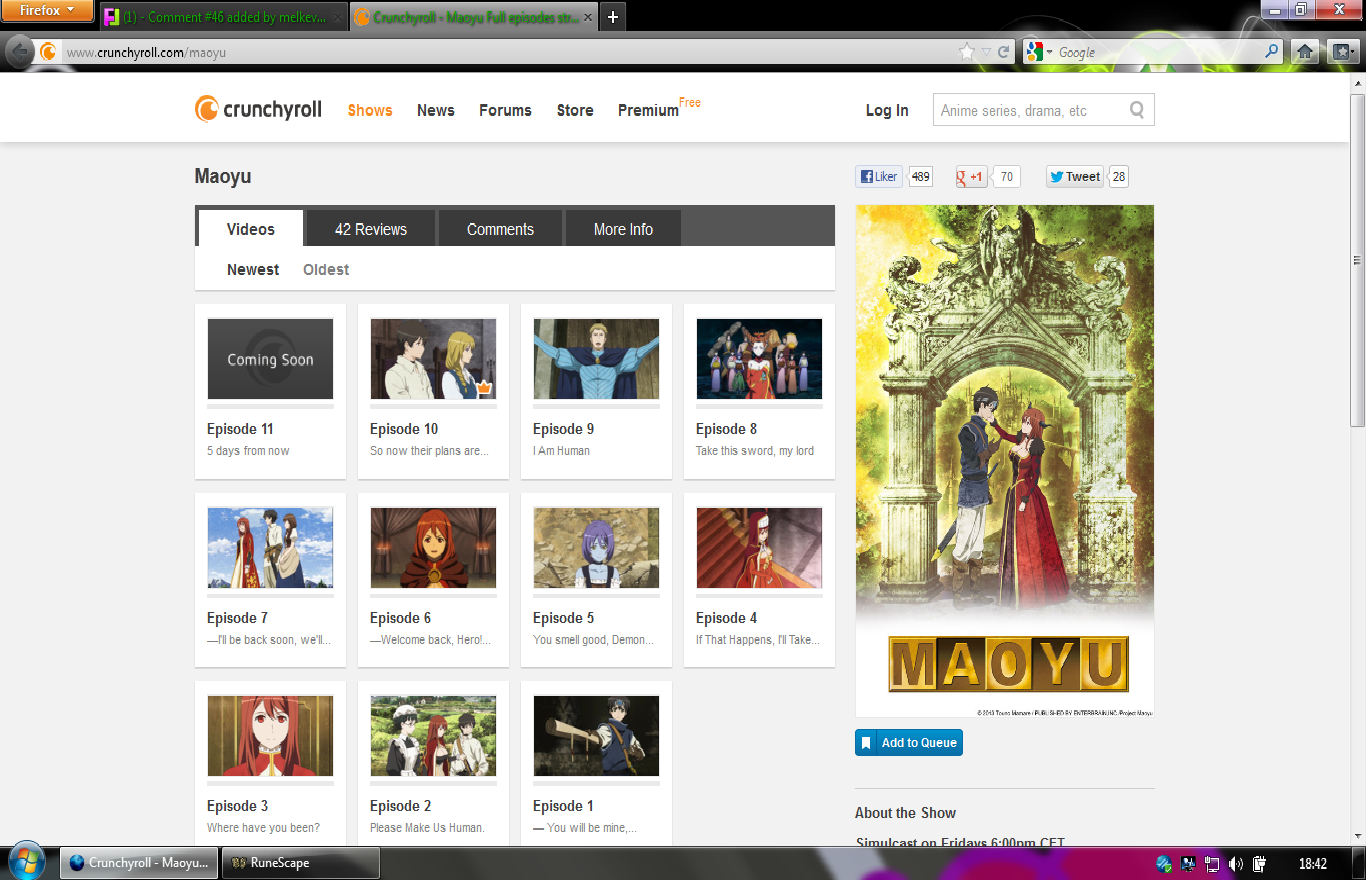
Task: Bookmark this page with the star icon
Action: click(966, 52)
